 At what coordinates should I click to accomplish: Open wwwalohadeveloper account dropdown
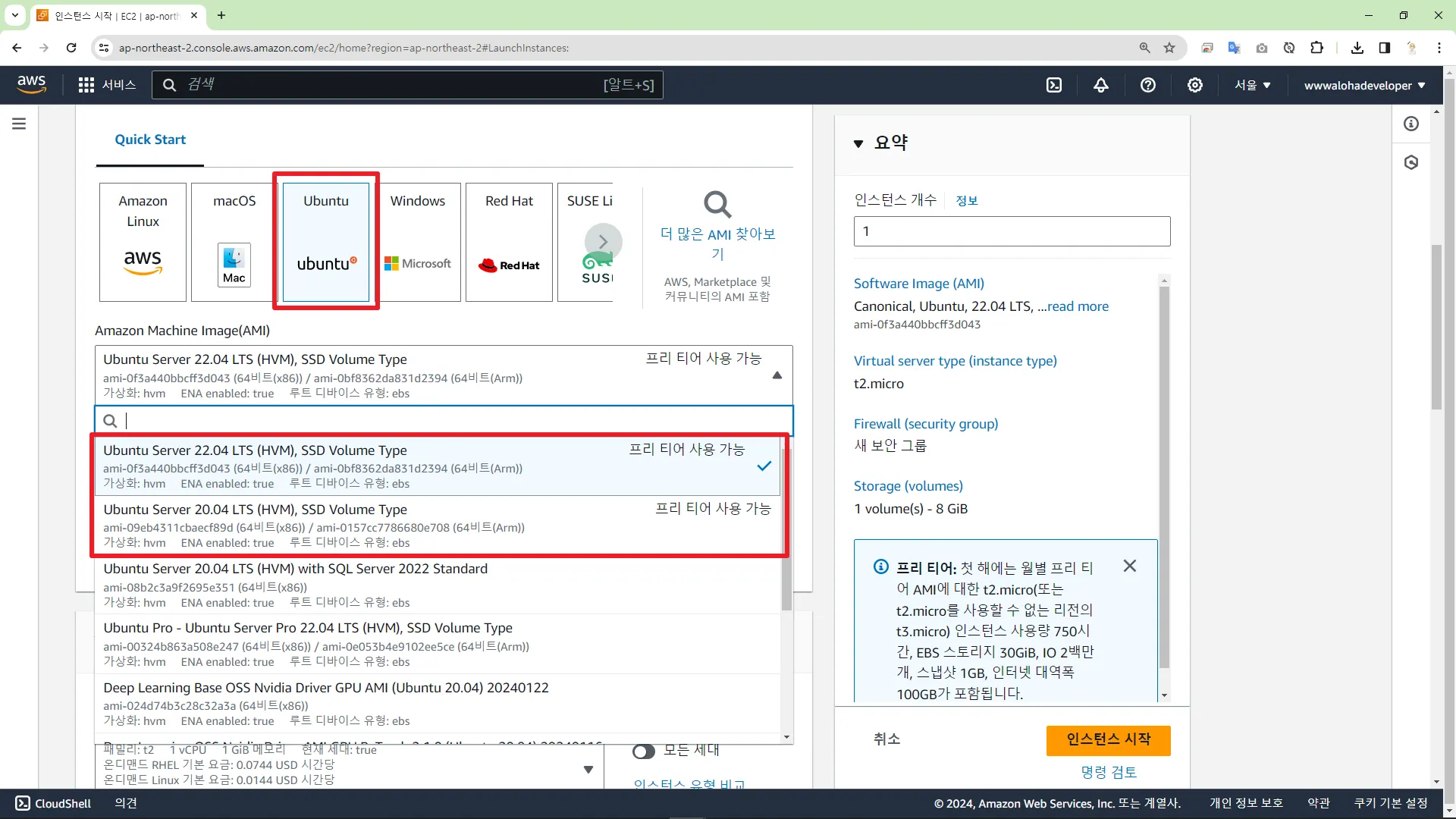click(1364, 86)
